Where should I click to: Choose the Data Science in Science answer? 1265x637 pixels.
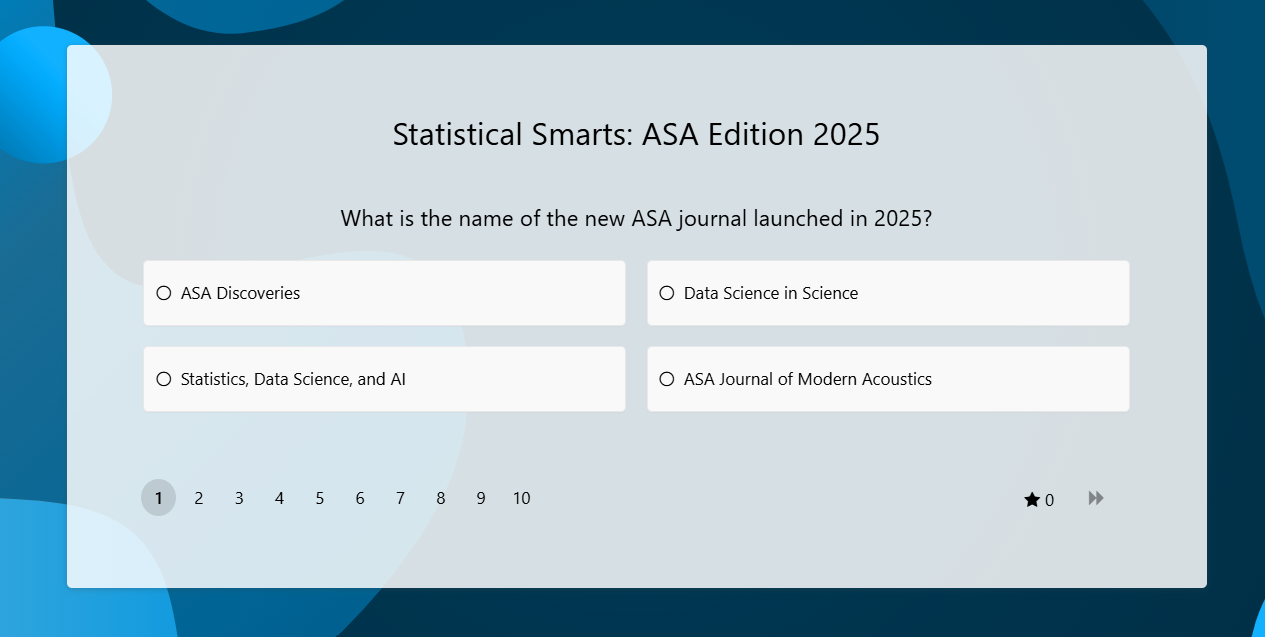667,293
